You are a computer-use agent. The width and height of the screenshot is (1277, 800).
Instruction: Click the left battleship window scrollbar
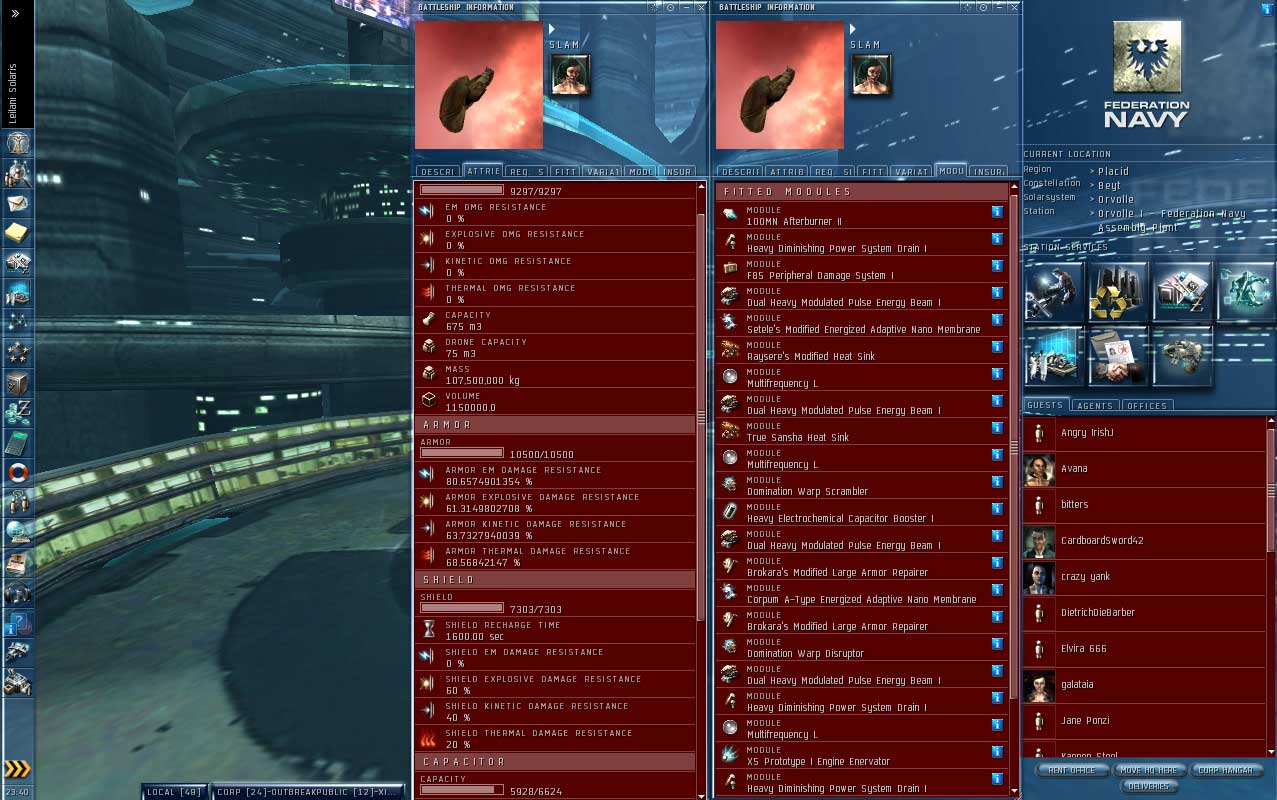point(701,416)
